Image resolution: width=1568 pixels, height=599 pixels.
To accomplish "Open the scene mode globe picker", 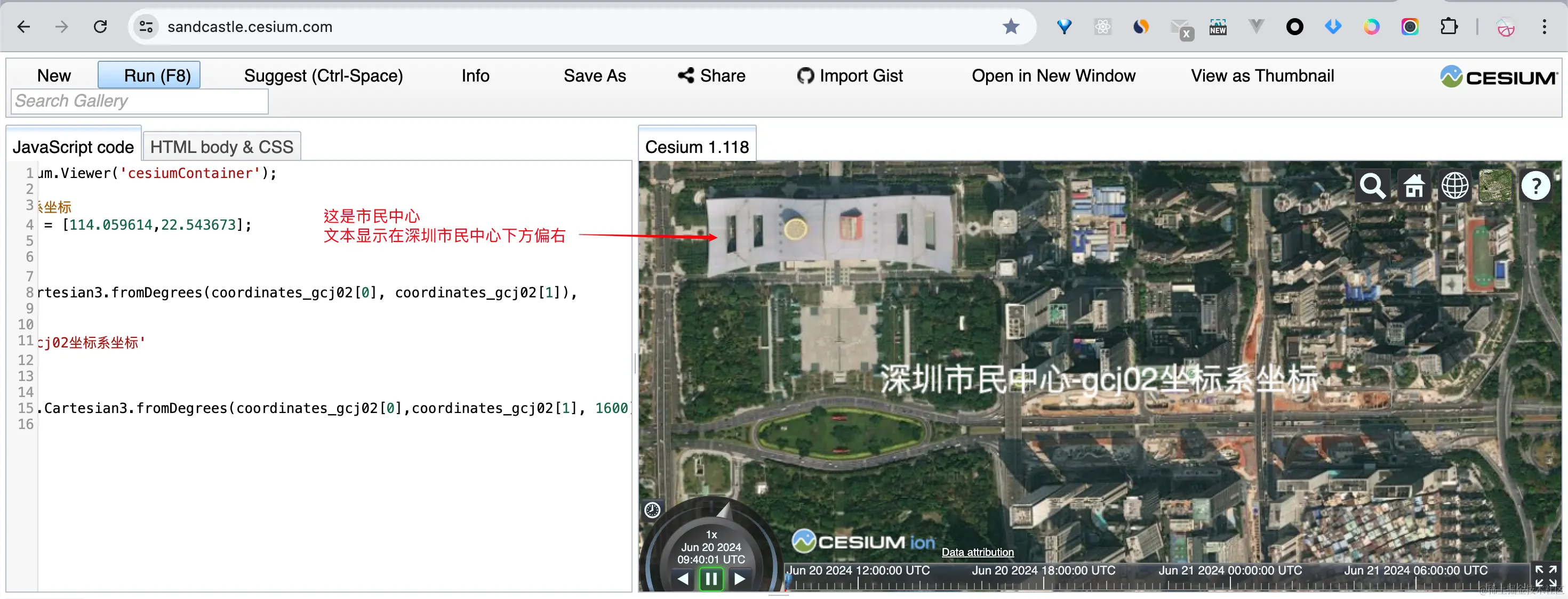I will pos(1454,186).
